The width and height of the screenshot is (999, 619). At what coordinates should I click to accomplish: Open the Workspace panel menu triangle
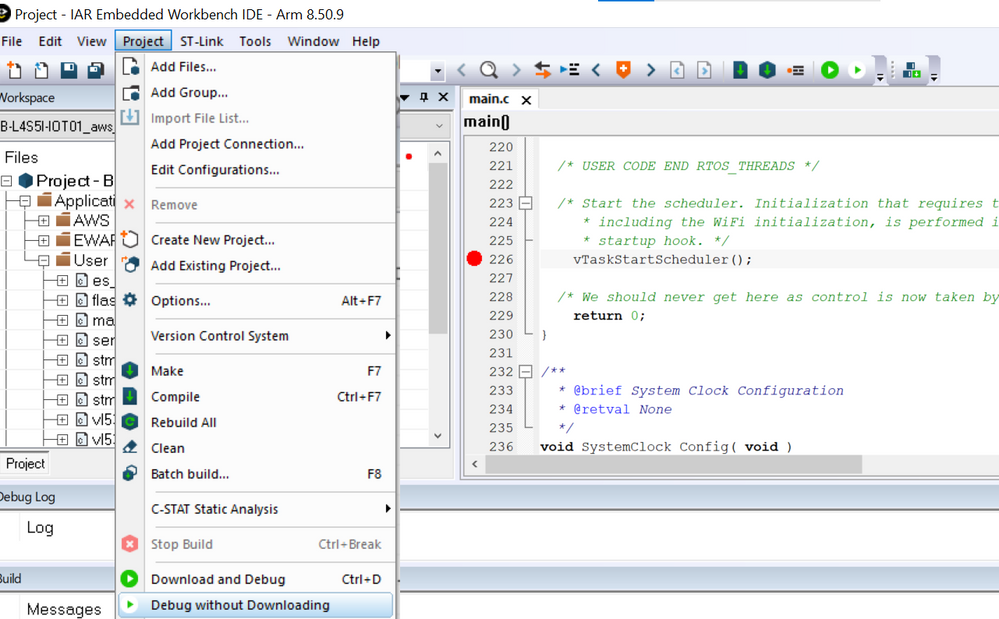(405, 97)
